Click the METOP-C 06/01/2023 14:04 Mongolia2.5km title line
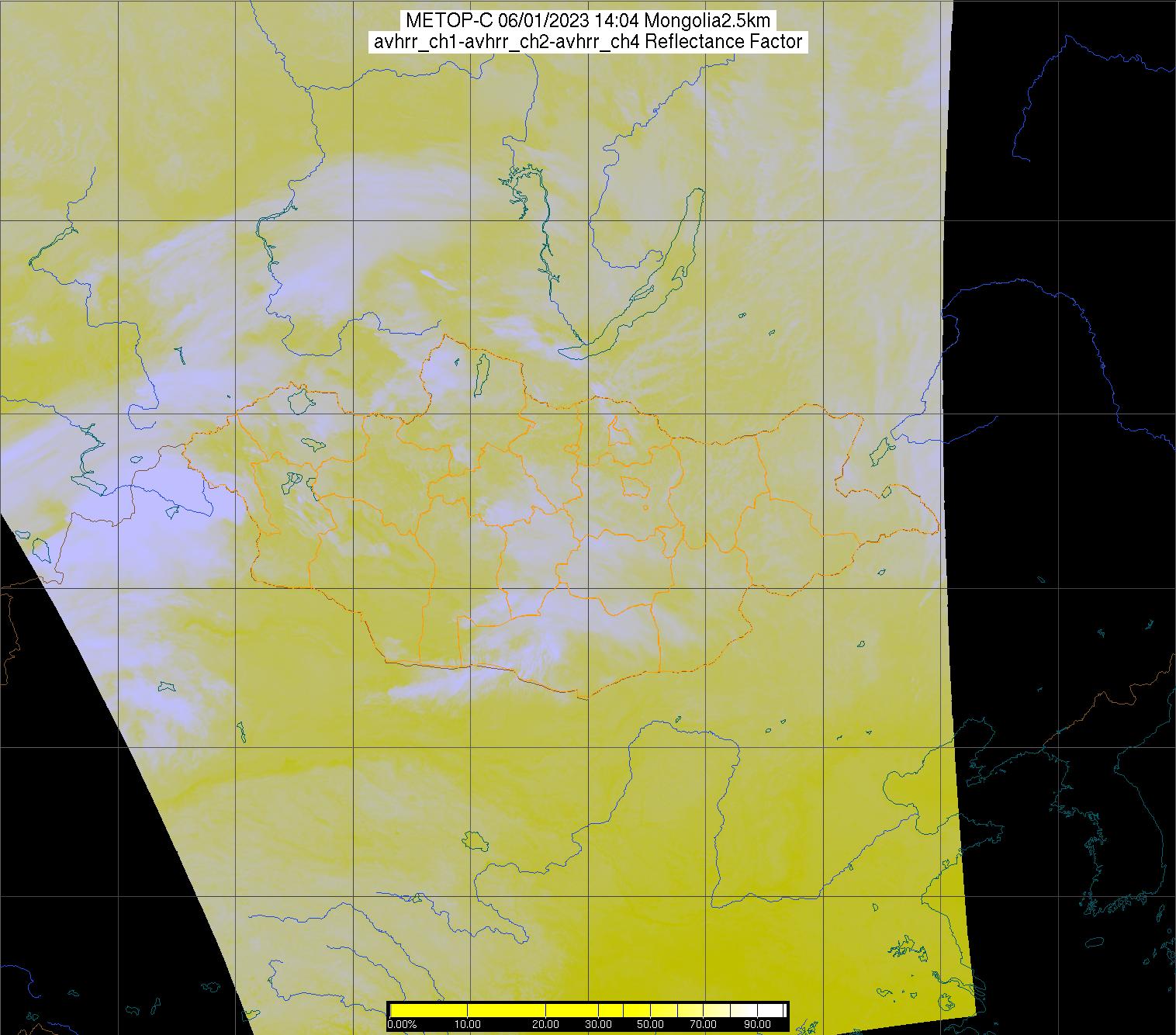 tap(588, 21)
